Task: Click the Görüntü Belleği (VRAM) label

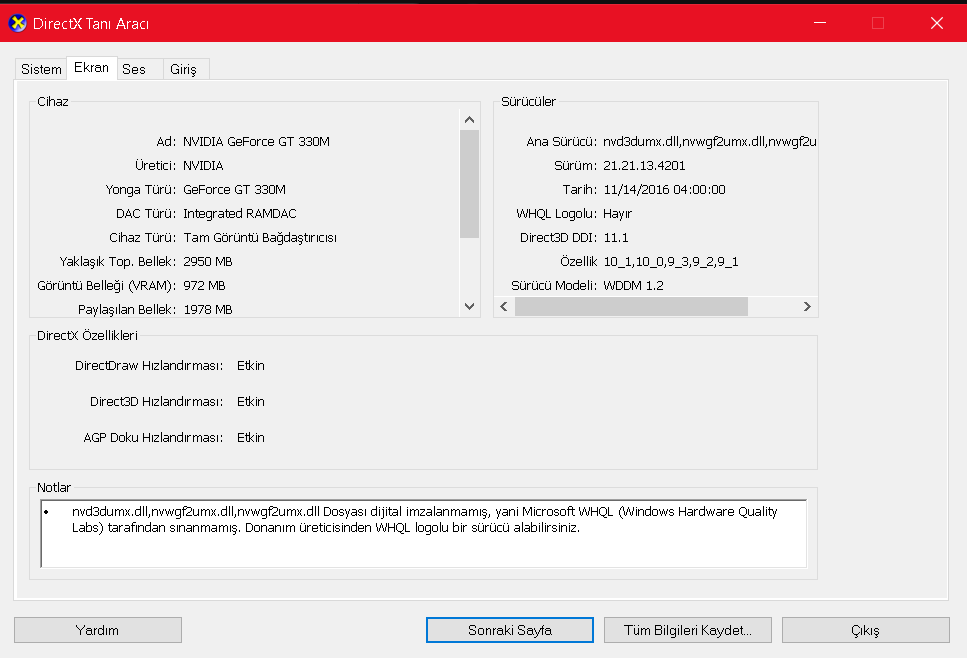Action: coord(106,286)
